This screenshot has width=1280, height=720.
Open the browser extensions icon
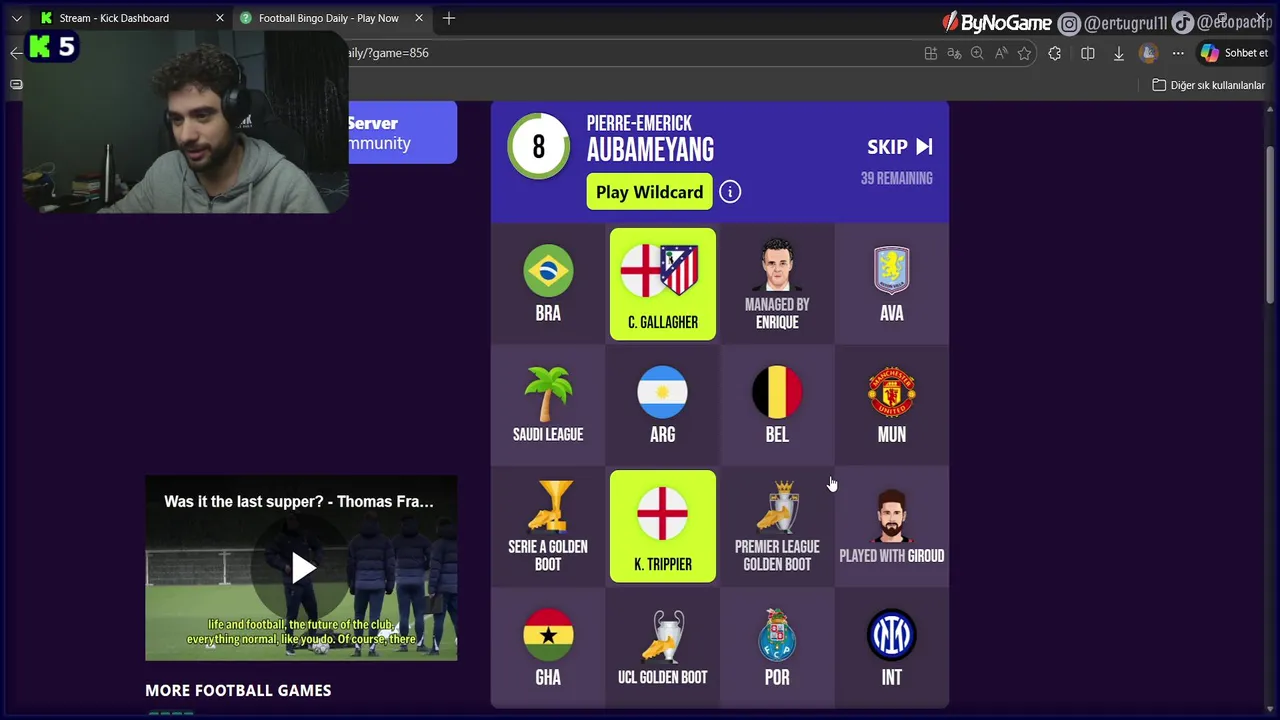point(1055,53)
